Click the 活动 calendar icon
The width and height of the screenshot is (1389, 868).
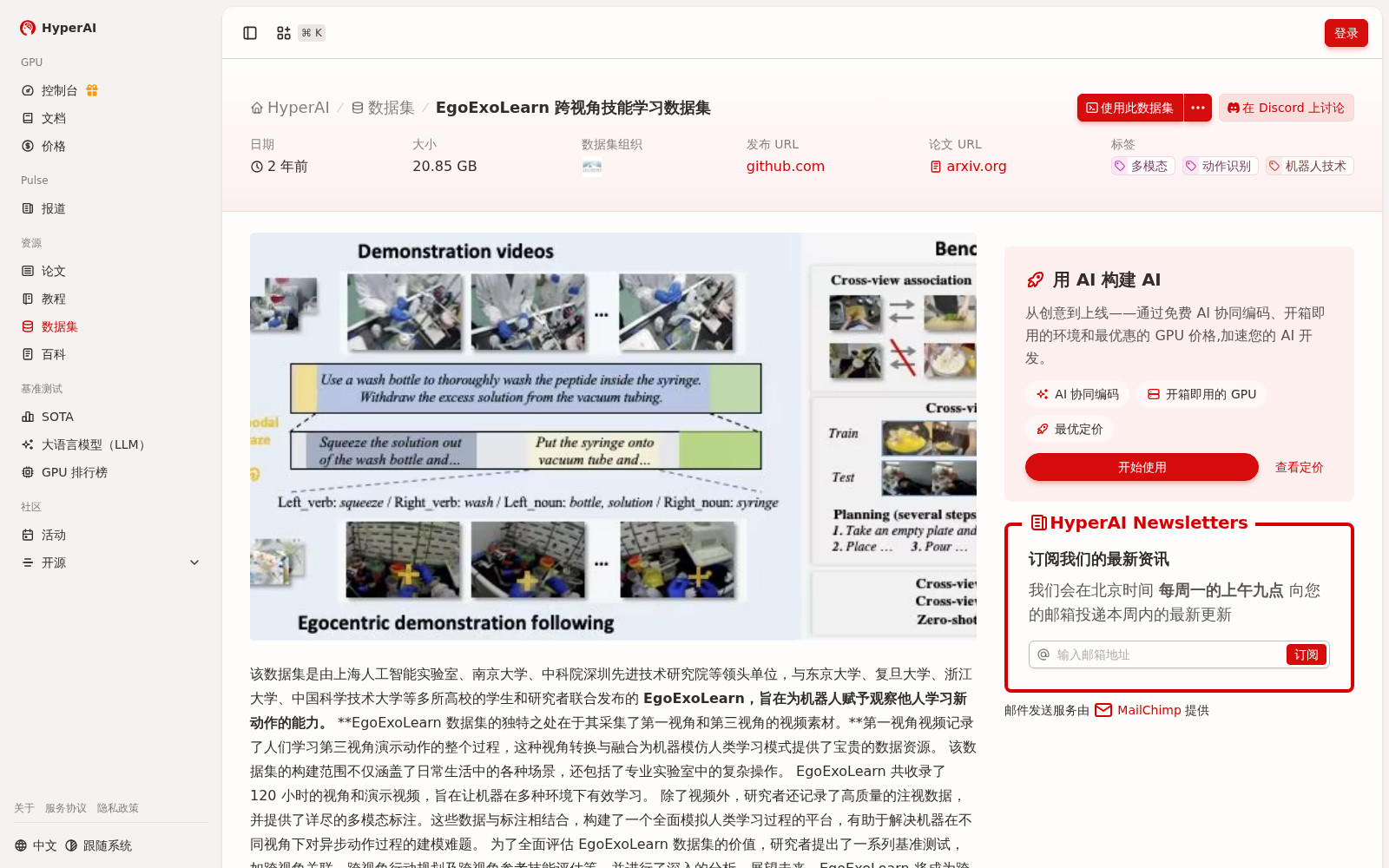tap(28, 535)
